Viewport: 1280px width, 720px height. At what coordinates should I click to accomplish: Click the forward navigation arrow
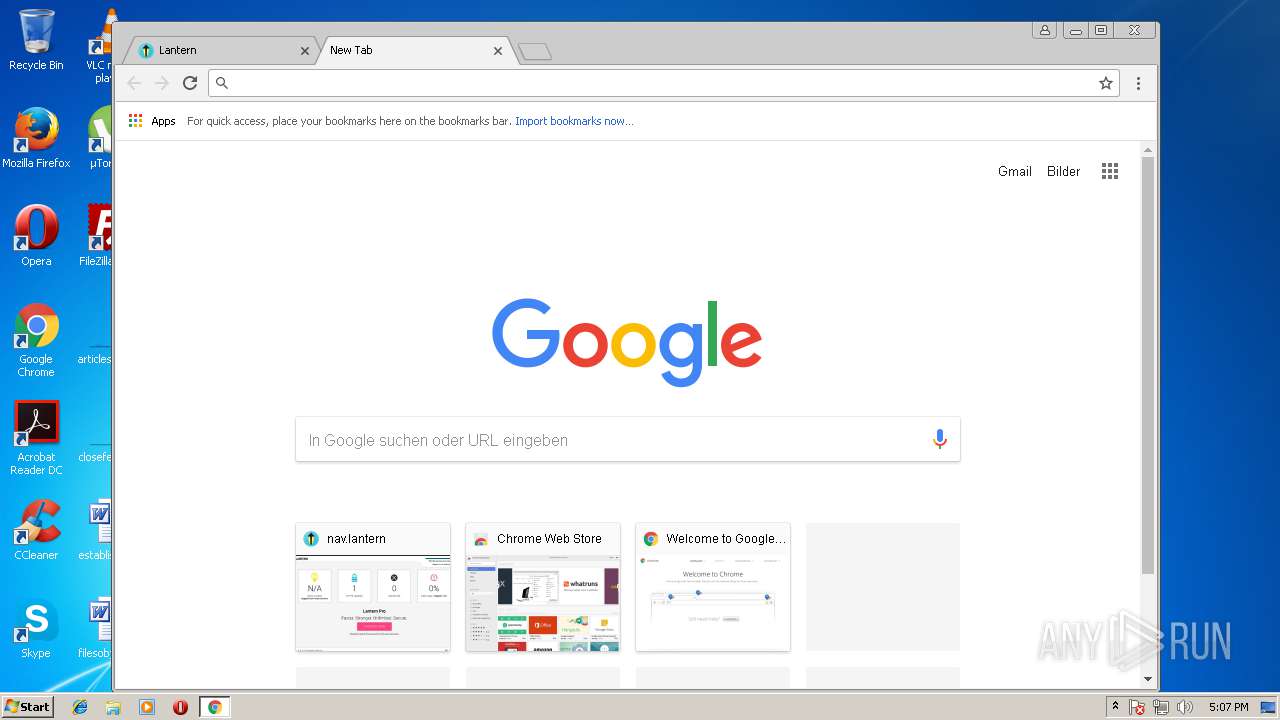(162, 83)
